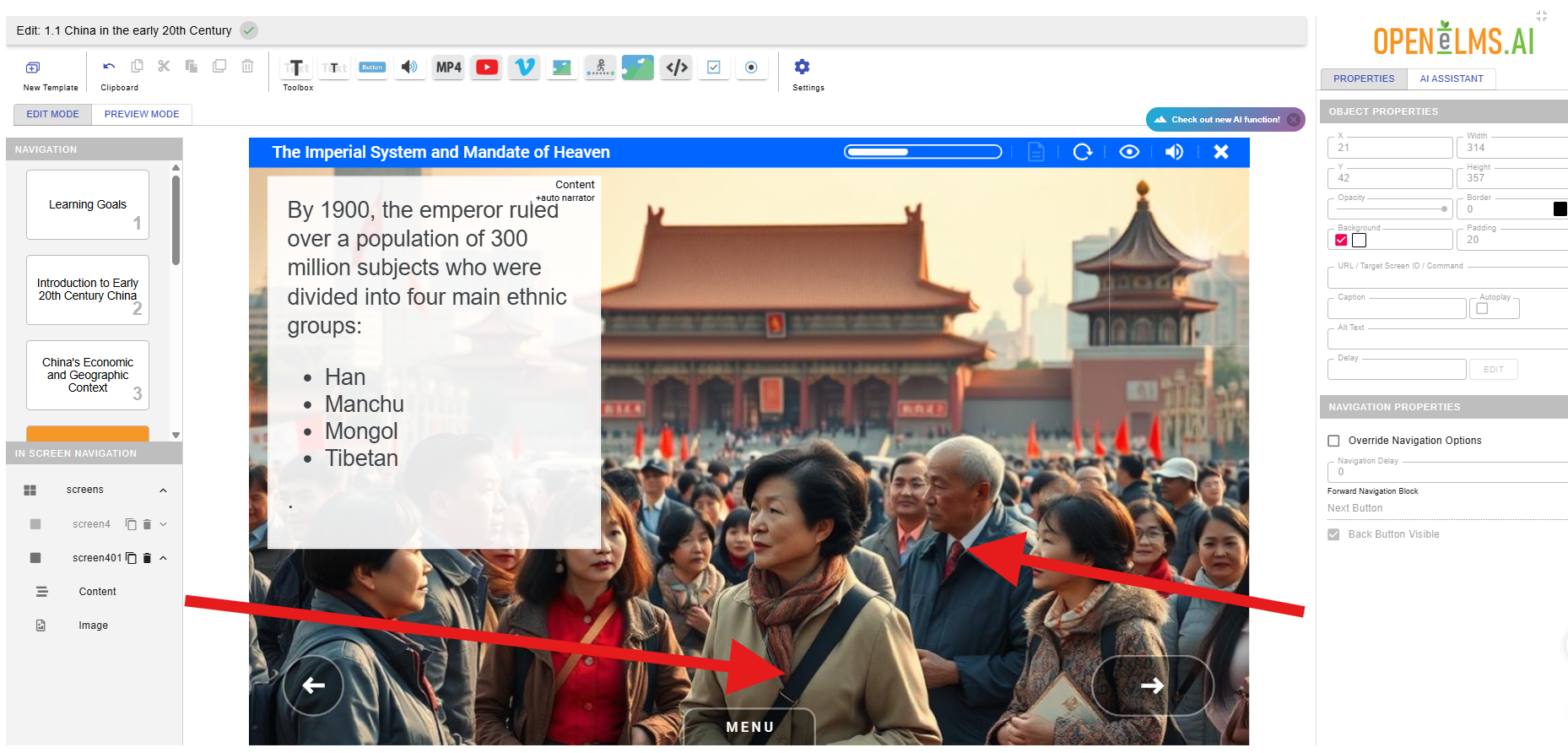The image size is (1568, 753).
Task: Click the reload icon in the slide header
Action: (x=1083, y=152)
